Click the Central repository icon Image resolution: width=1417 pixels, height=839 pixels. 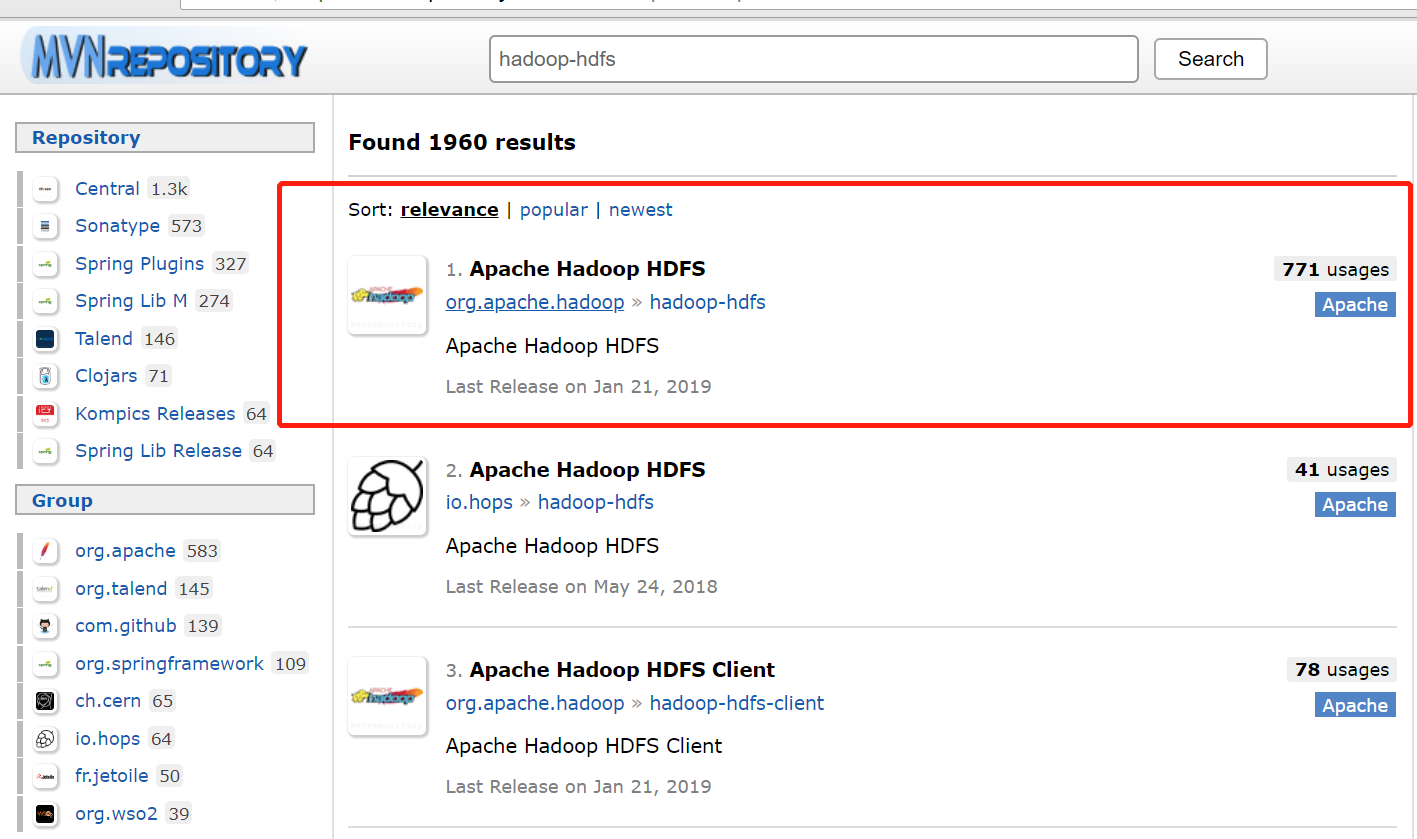(45, 188)
